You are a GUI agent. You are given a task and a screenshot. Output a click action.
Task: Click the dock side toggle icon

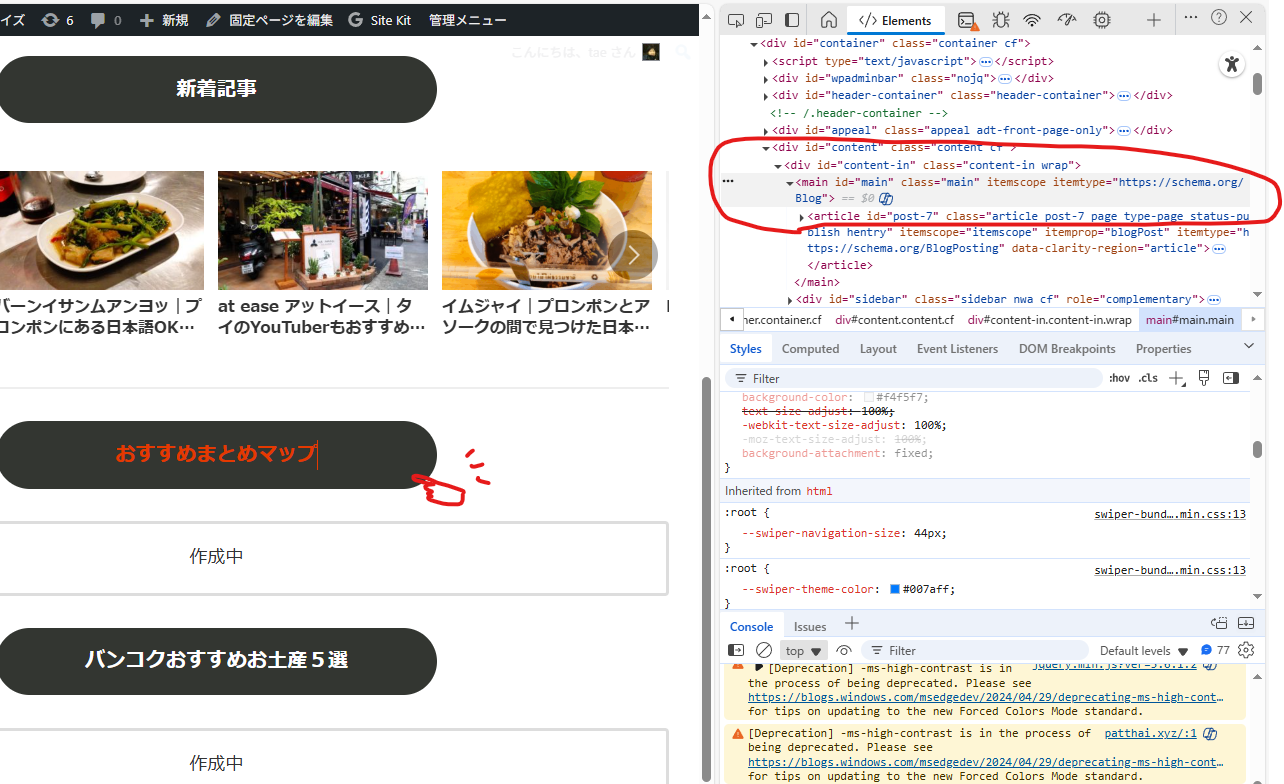792,19
